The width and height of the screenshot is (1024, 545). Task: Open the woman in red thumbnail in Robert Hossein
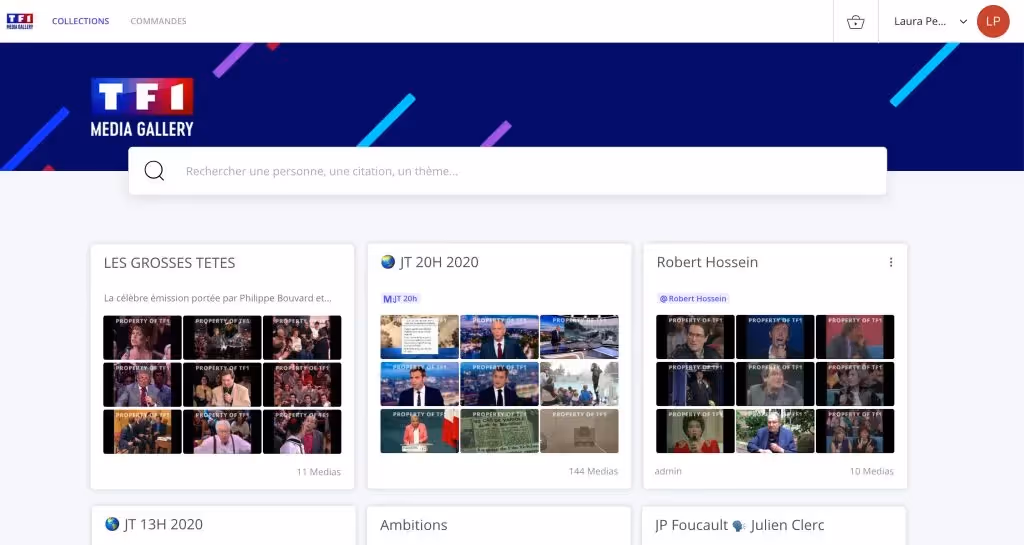click(695, 431)
